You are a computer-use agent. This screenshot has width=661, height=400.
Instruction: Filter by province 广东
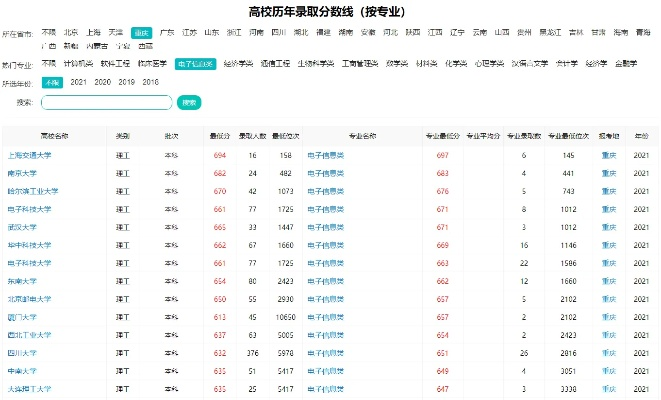[167, 32]
